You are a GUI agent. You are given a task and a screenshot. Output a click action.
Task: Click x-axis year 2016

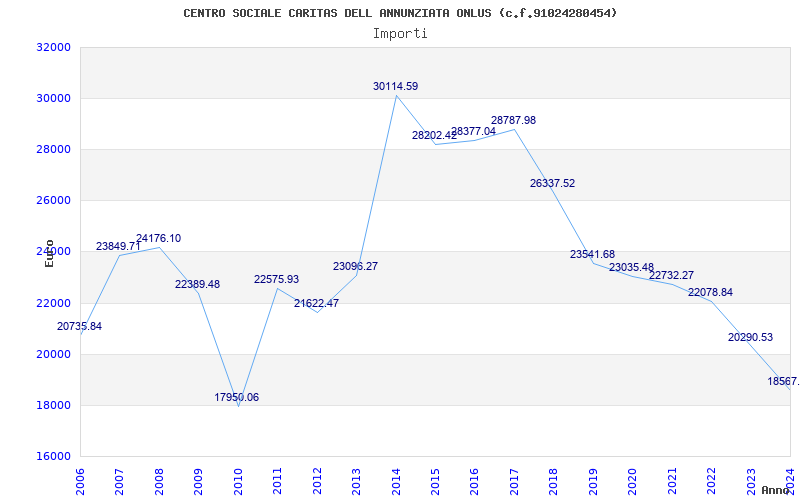tap(474, 481)
